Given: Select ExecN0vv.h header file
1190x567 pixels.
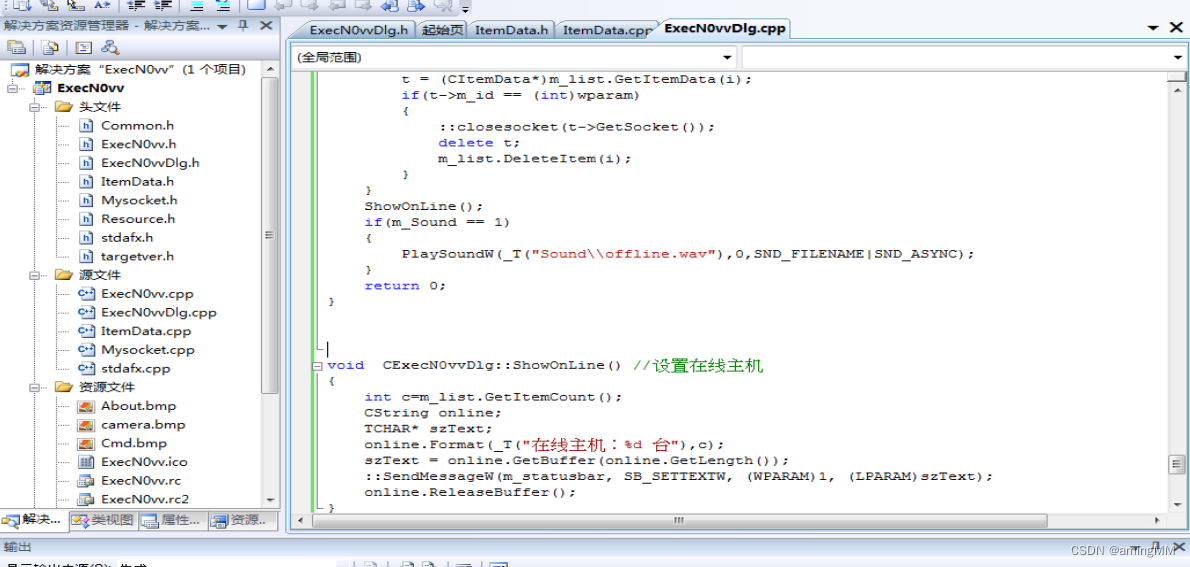Looking at the screenshot, I should [x=138, y=144].
